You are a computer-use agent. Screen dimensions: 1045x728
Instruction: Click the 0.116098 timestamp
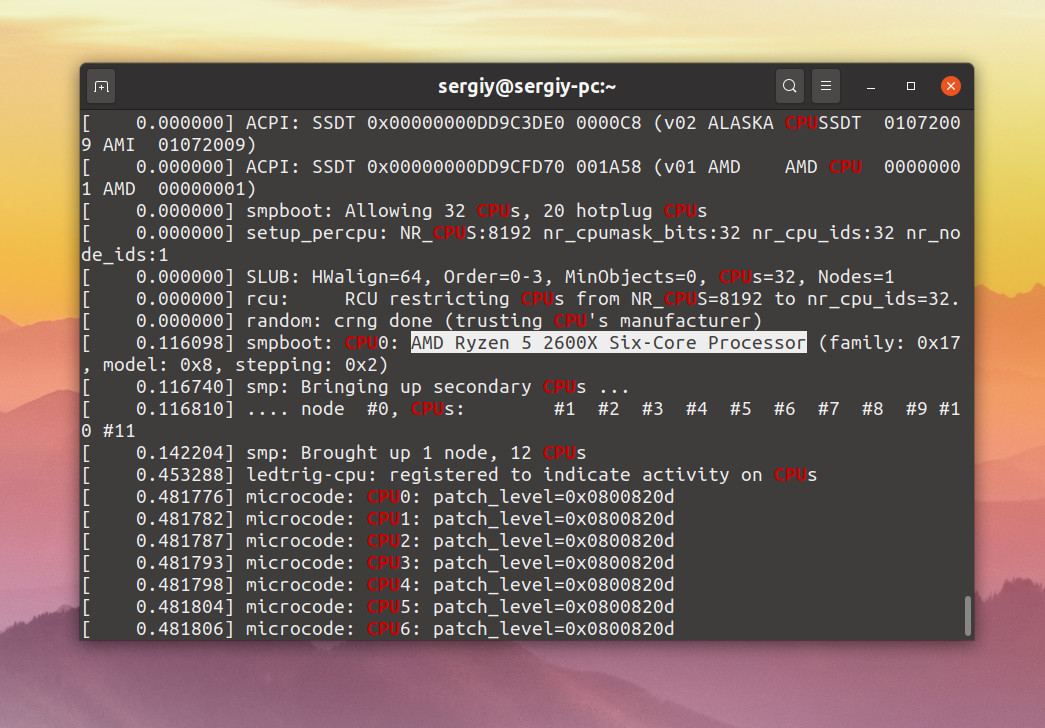coord(180,343)
